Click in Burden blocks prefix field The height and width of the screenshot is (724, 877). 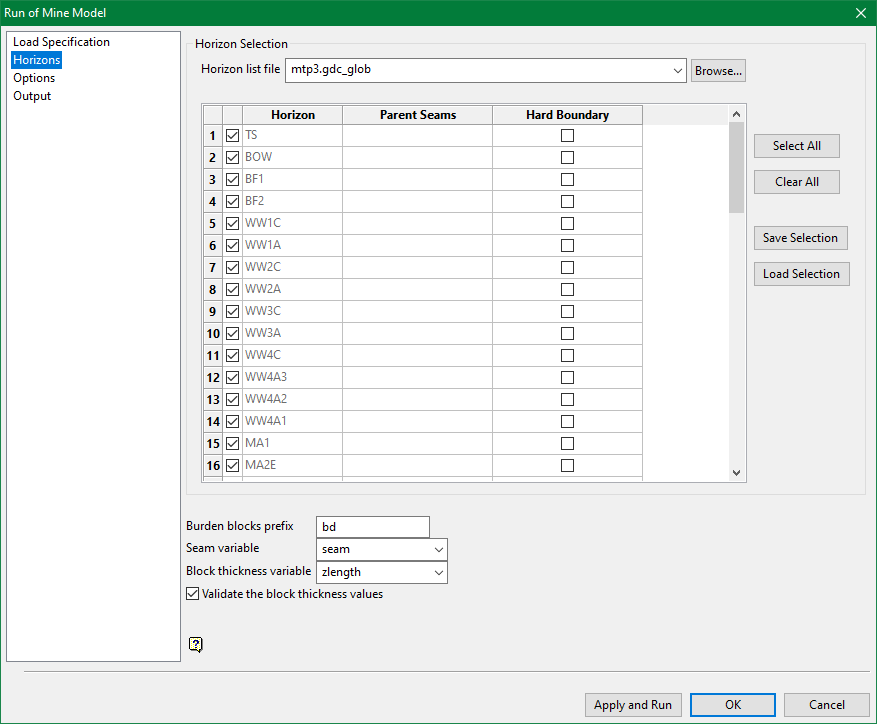tap(372, 527)
